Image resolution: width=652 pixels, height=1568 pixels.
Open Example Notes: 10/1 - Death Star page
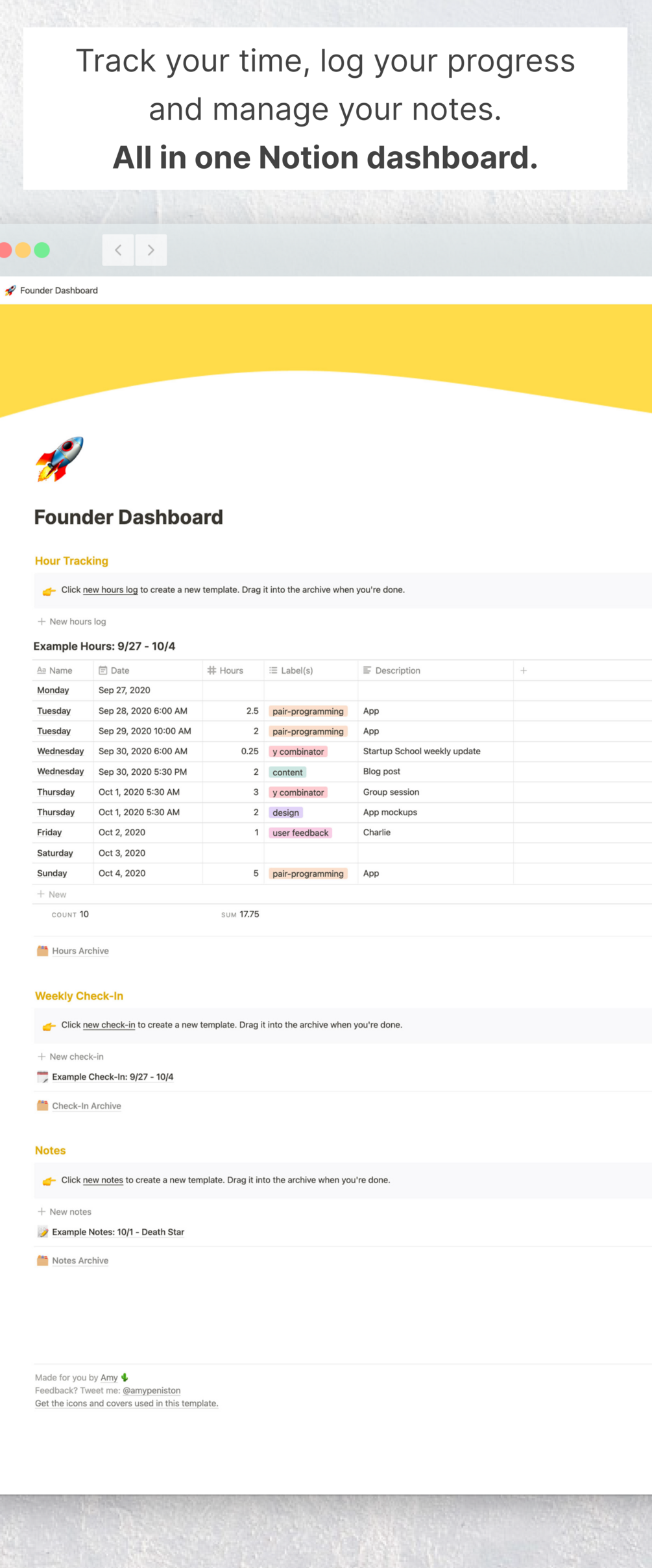coord(118,1232)
